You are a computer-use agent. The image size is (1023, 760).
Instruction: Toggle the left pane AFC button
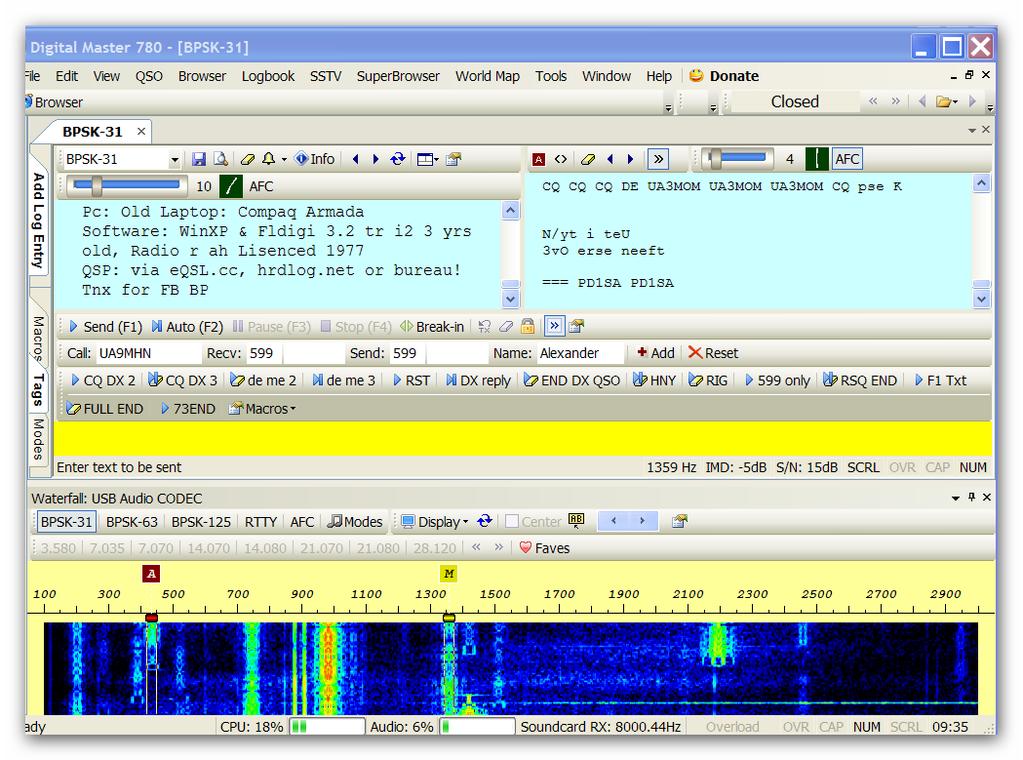point(261,187)
